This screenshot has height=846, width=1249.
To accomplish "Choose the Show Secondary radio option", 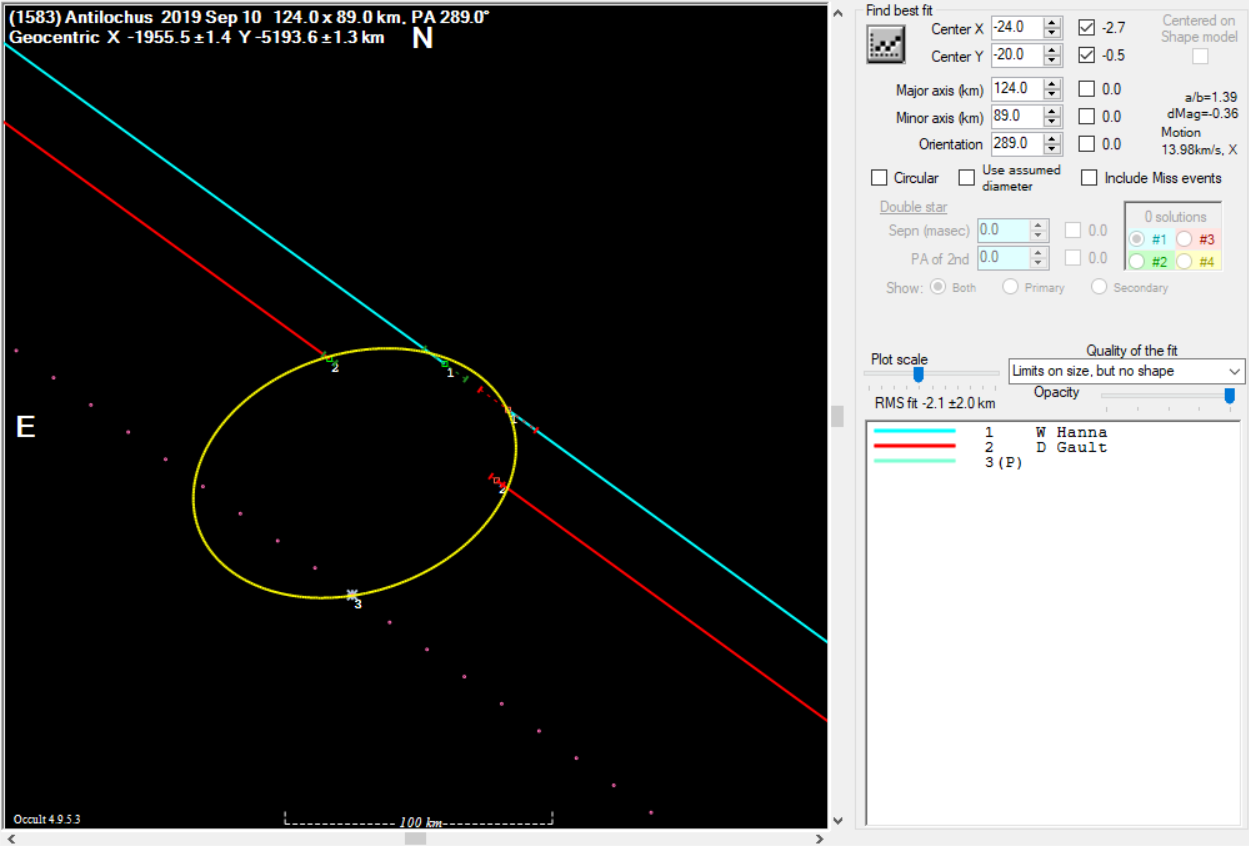I will point(1098,287).
